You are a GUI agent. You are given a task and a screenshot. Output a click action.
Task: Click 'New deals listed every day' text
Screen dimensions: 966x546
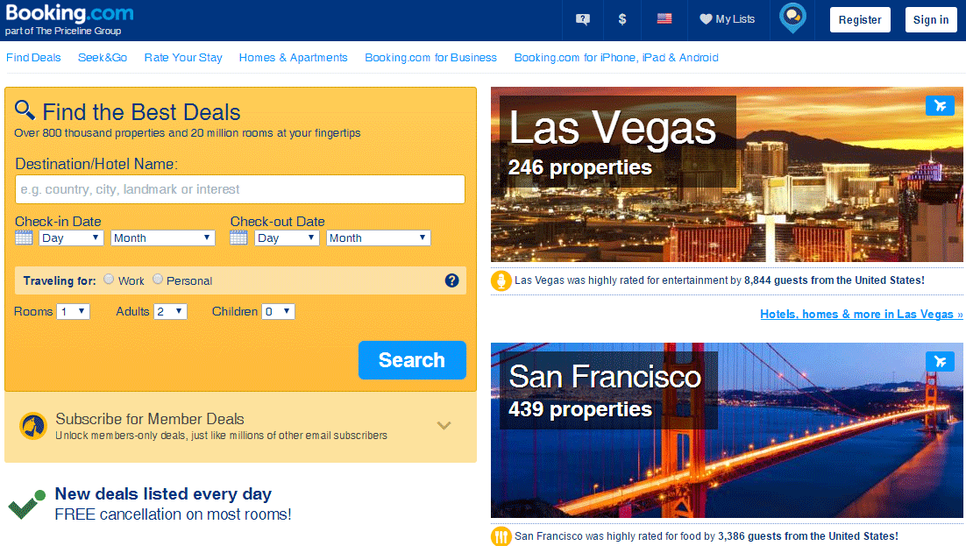tap(163, 494)
